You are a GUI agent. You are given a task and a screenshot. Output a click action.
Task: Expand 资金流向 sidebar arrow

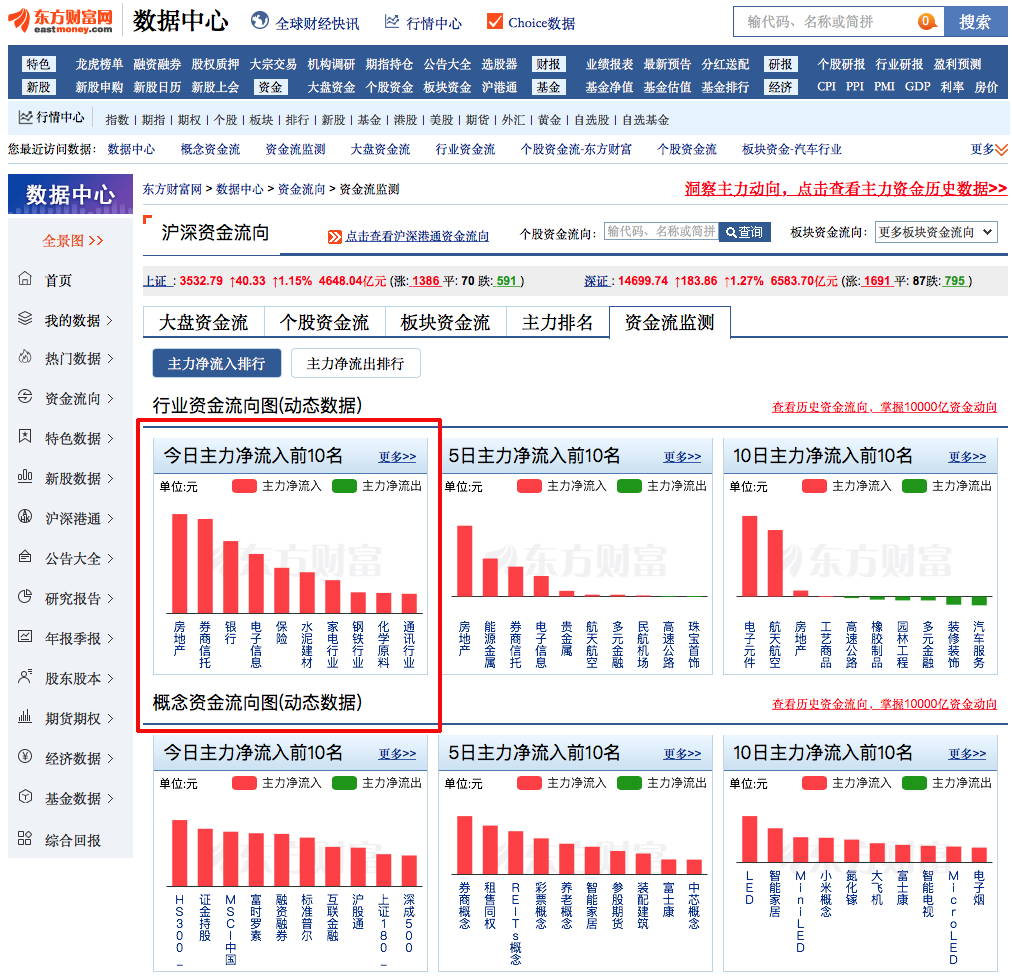pos(109,399)
